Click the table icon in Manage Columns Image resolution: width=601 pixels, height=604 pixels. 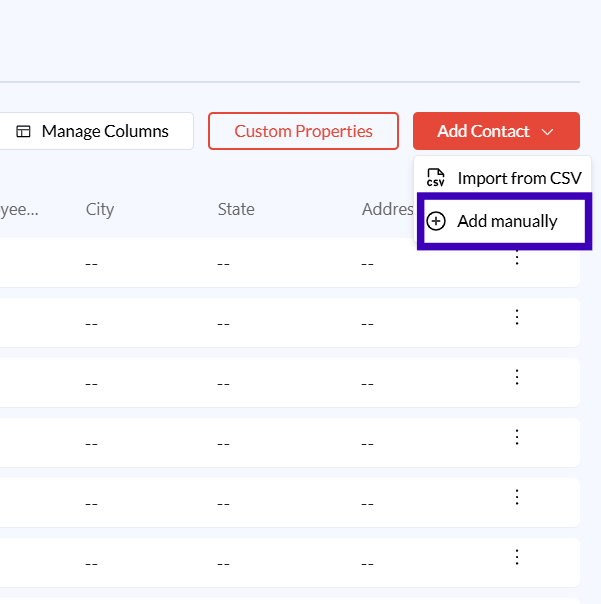tap(24, 132)
